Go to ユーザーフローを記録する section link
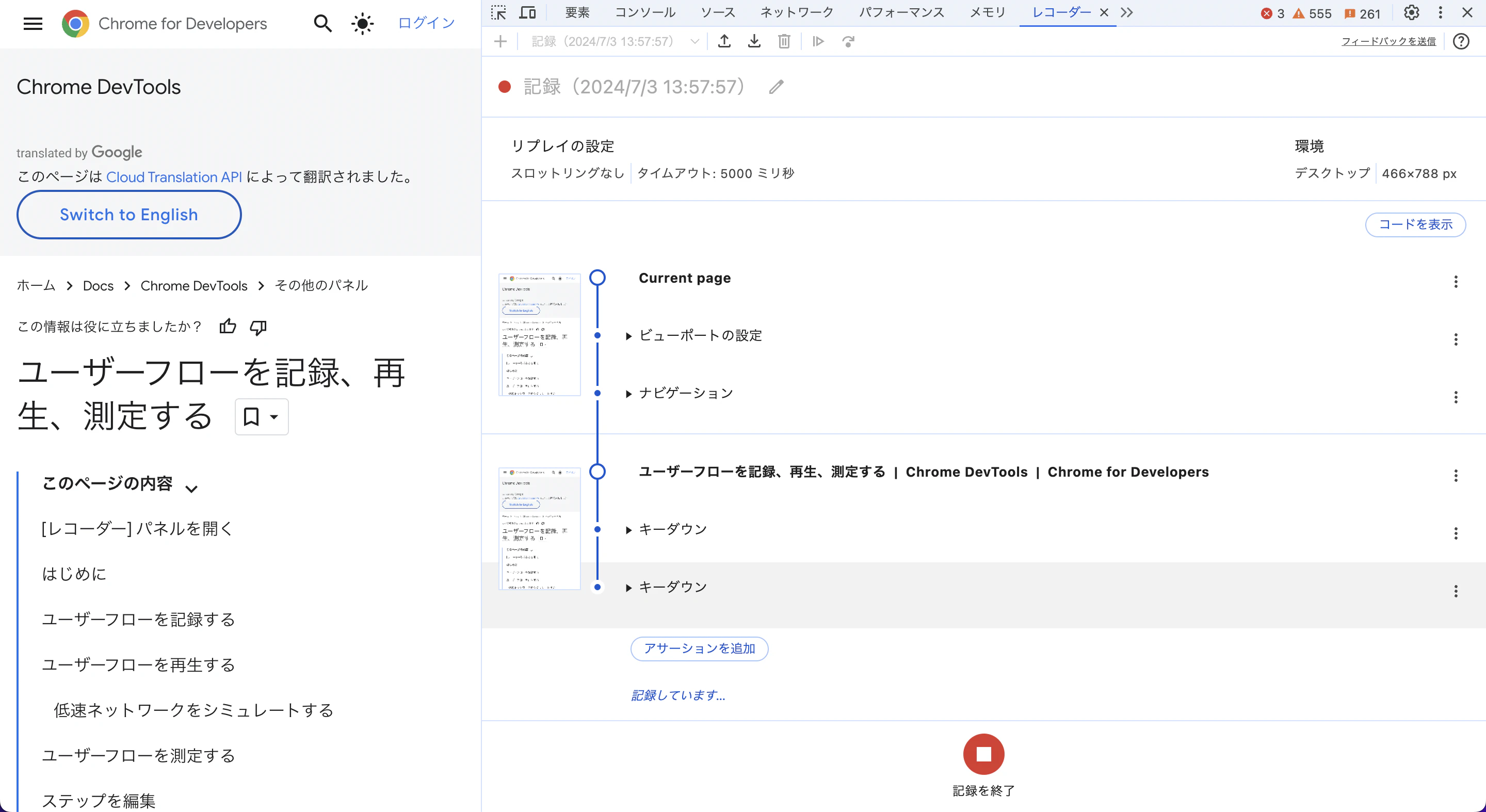The image size is (1486, 812). [x=138, y=619]
